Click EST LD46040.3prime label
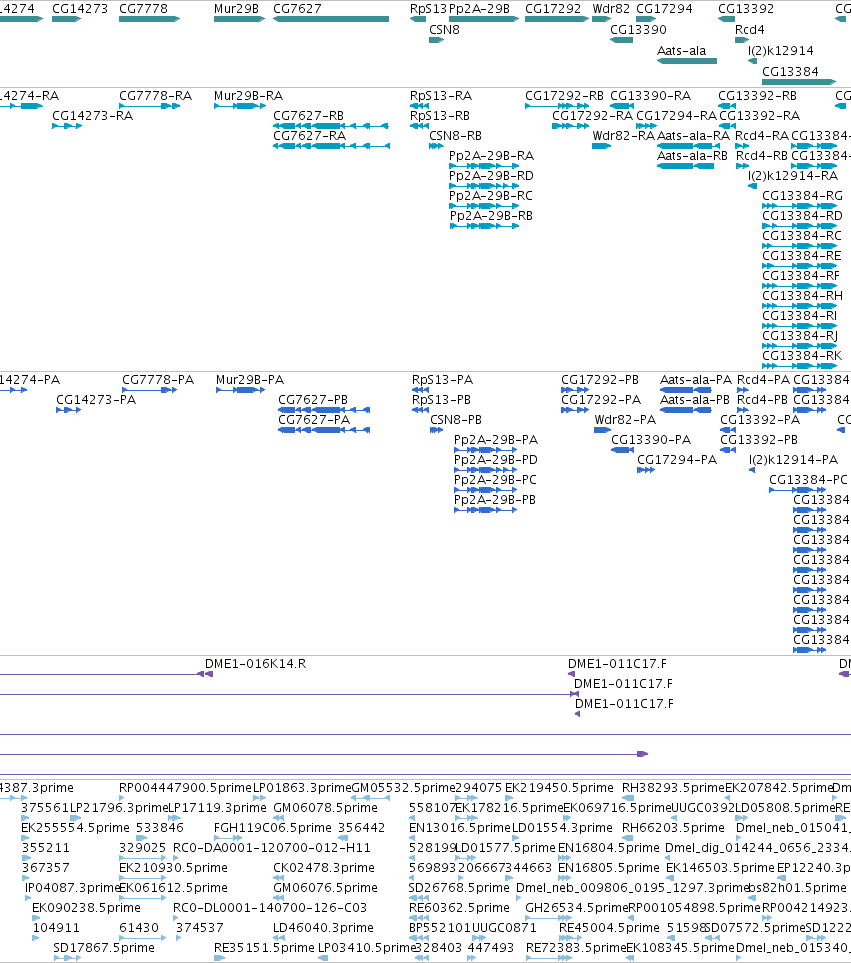 [323, 928]
